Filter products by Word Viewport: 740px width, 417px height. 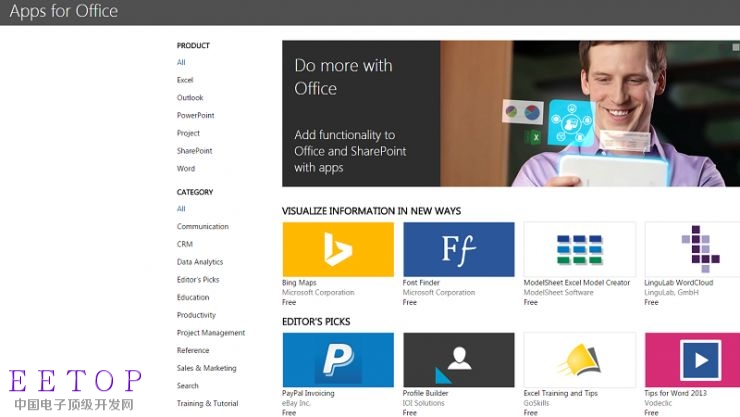point(186,168)
